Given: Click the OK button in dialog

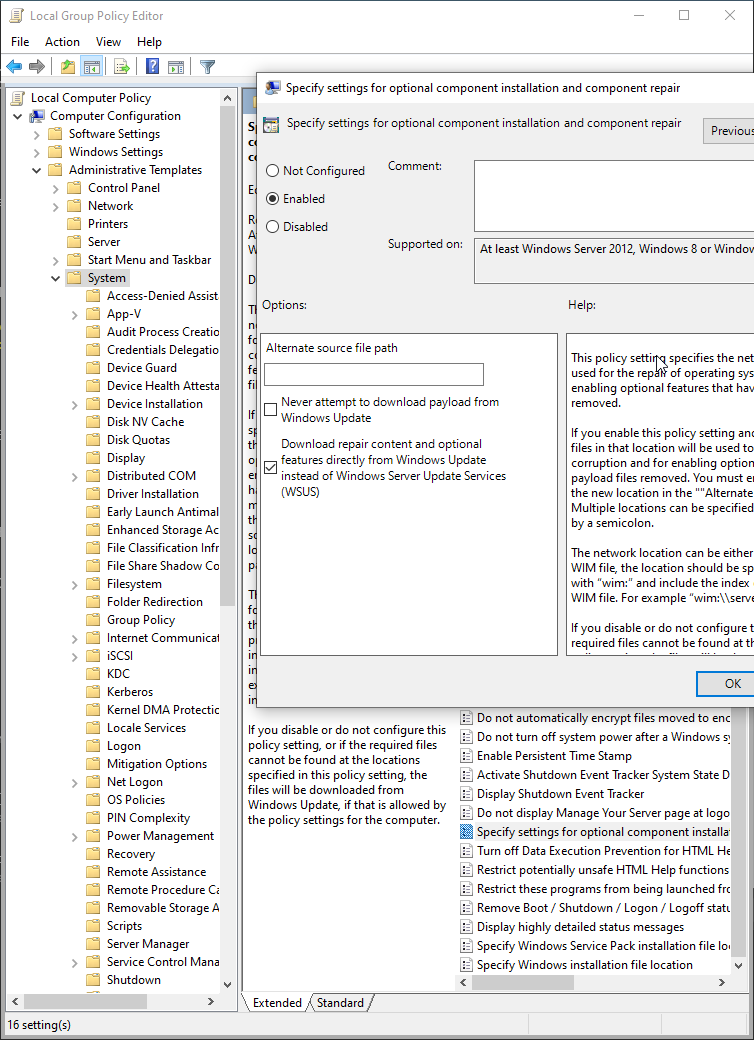Looking at the screenshot, I should 732,683.
